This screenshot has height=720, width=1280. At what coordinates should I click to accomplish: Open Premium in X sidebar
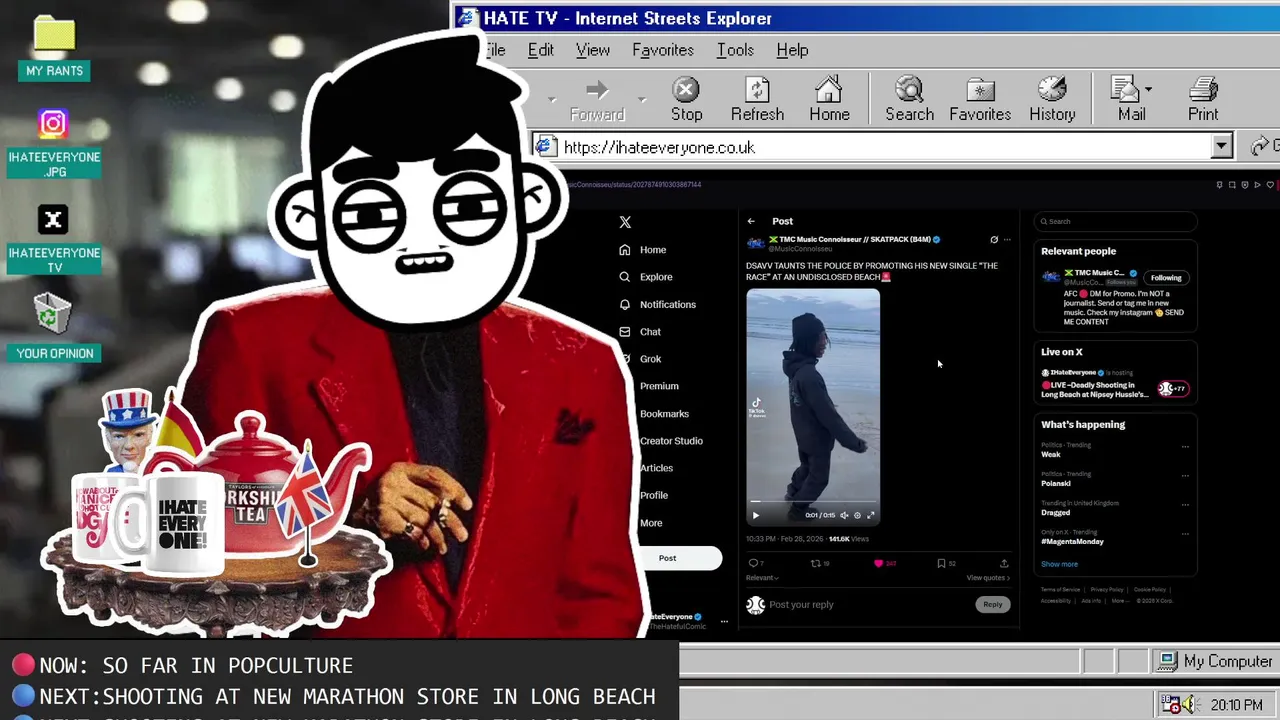(x=658, y=386)
